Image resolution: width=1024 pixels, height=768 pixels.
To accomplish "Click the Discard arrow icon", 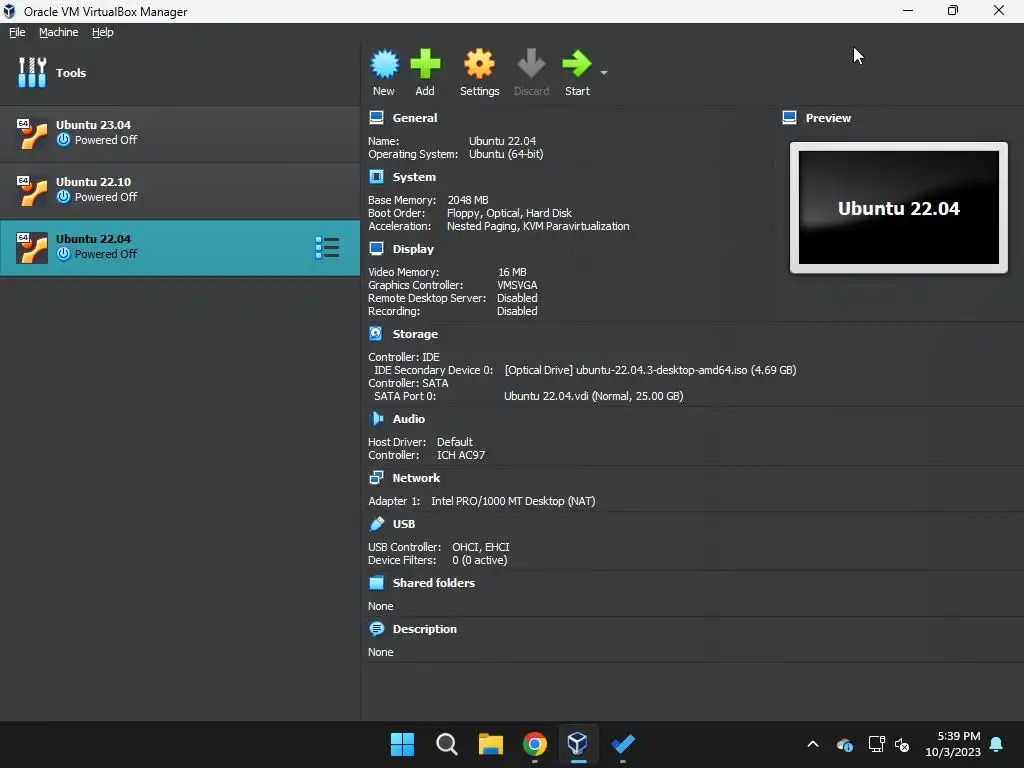I will [531, 64].
